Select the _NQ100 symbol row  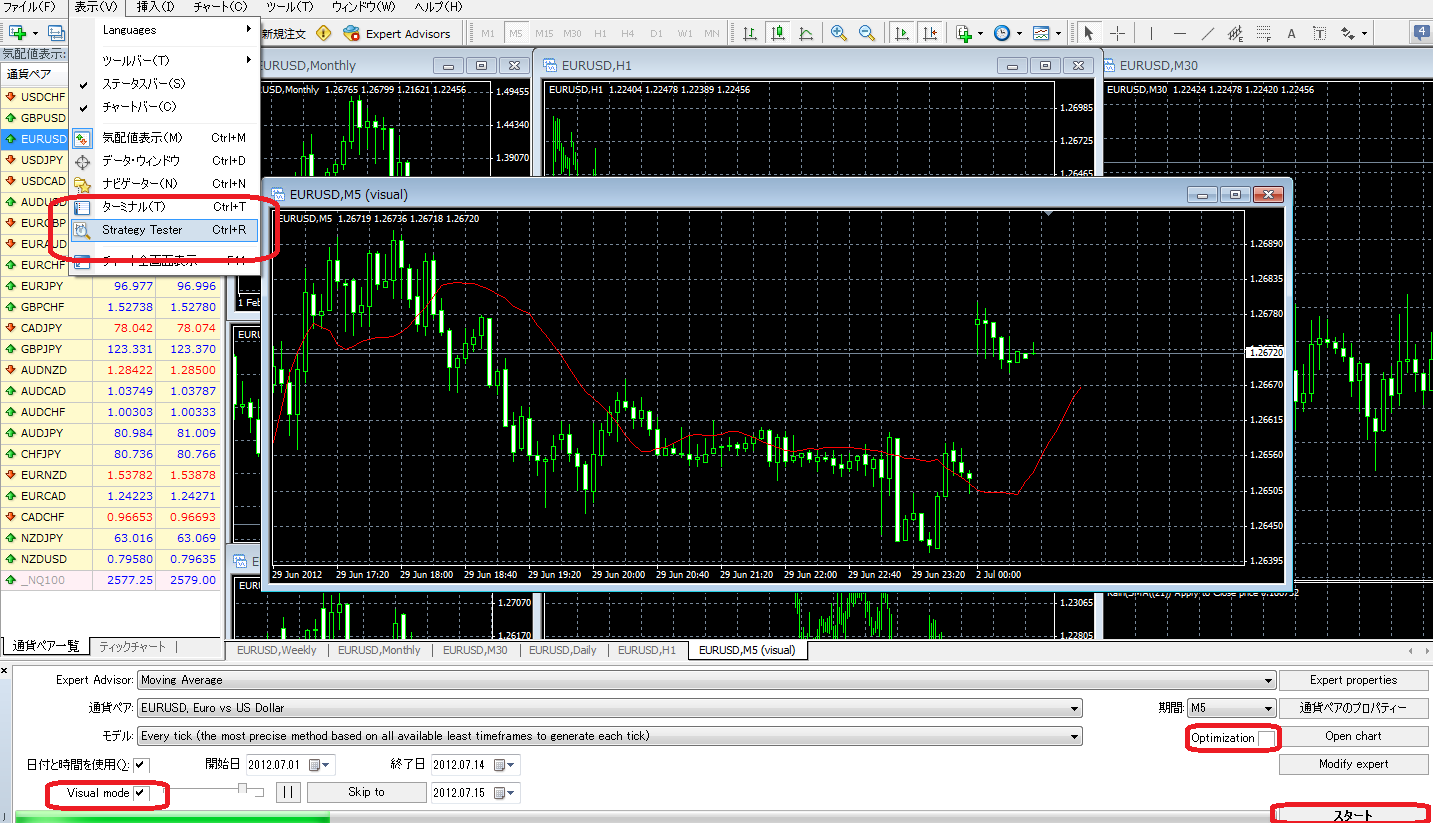[110, 580]
